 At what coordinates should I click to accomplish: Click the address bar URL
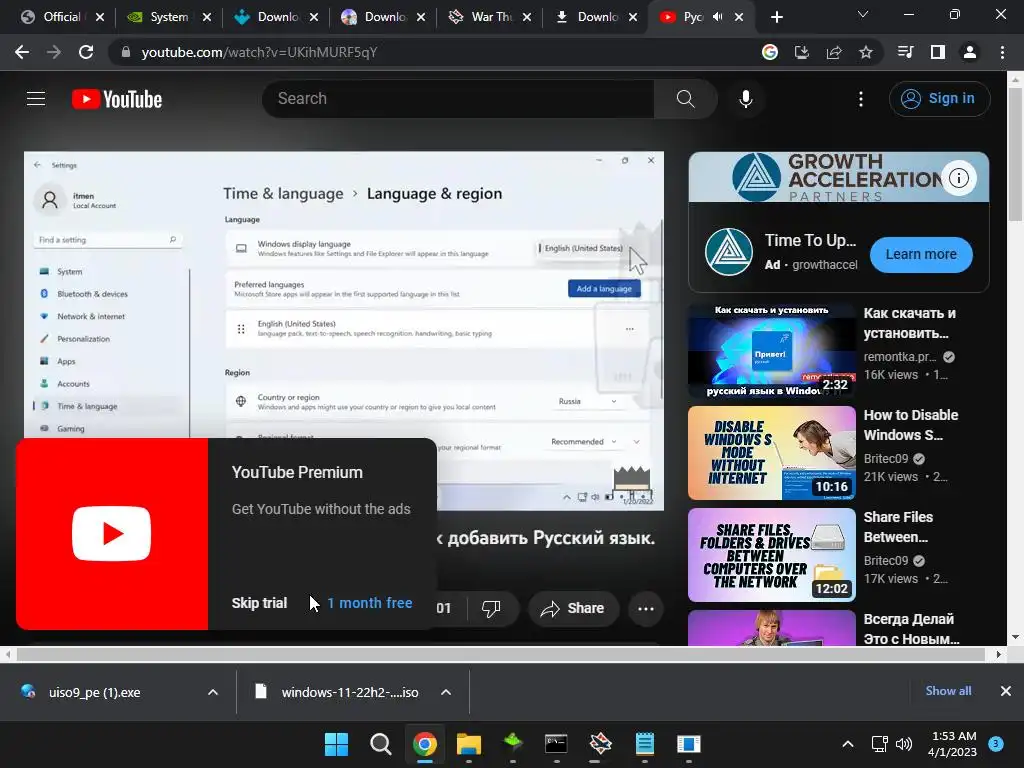[259, 52]
